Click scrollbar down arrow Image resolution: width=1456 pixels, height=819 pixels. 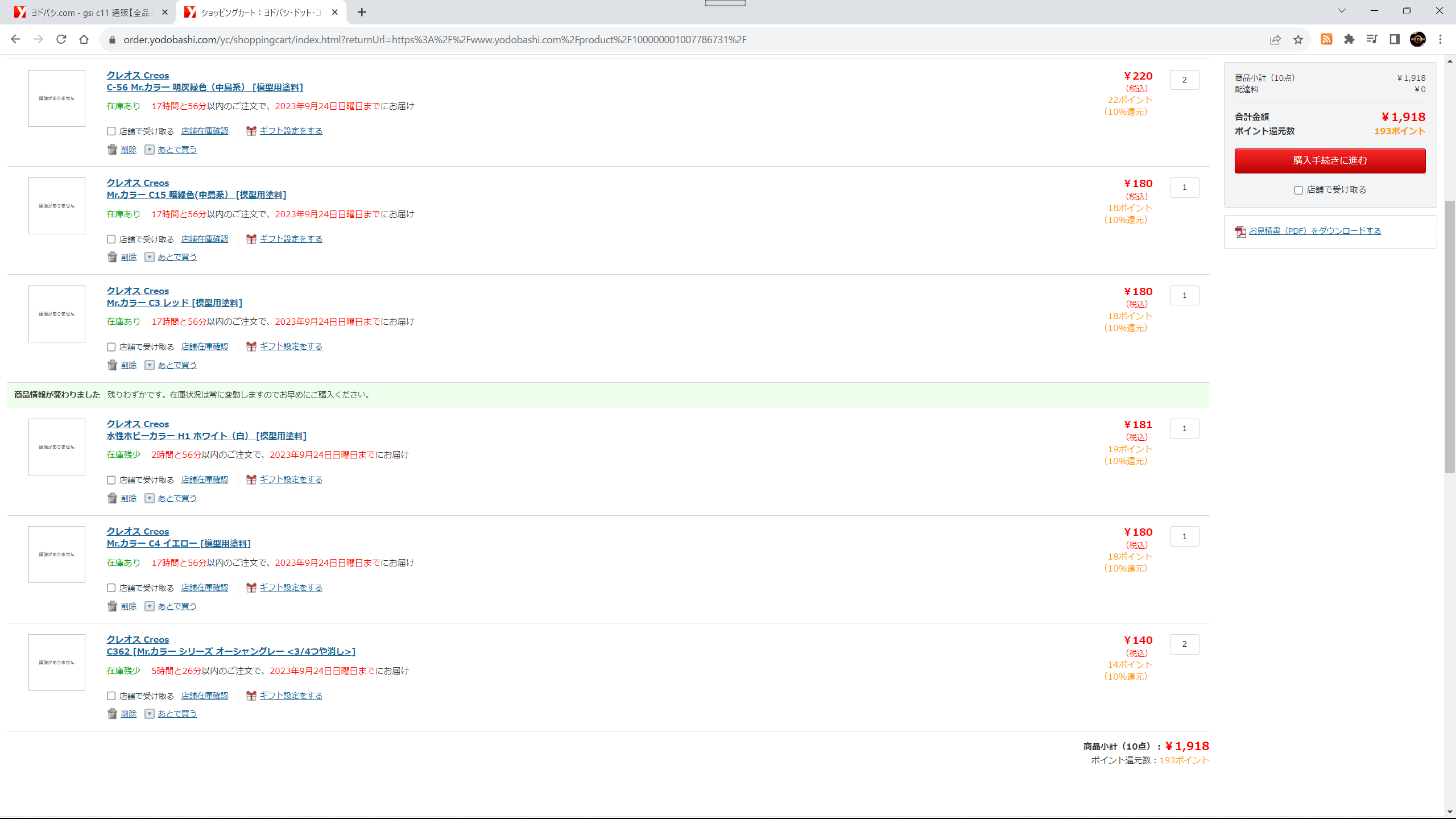[x=1450, y=812]
